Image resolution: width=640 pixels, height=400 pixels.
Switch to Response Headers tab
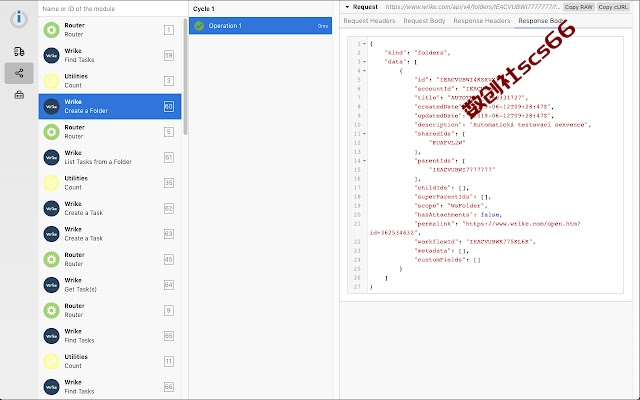(482, 20)
